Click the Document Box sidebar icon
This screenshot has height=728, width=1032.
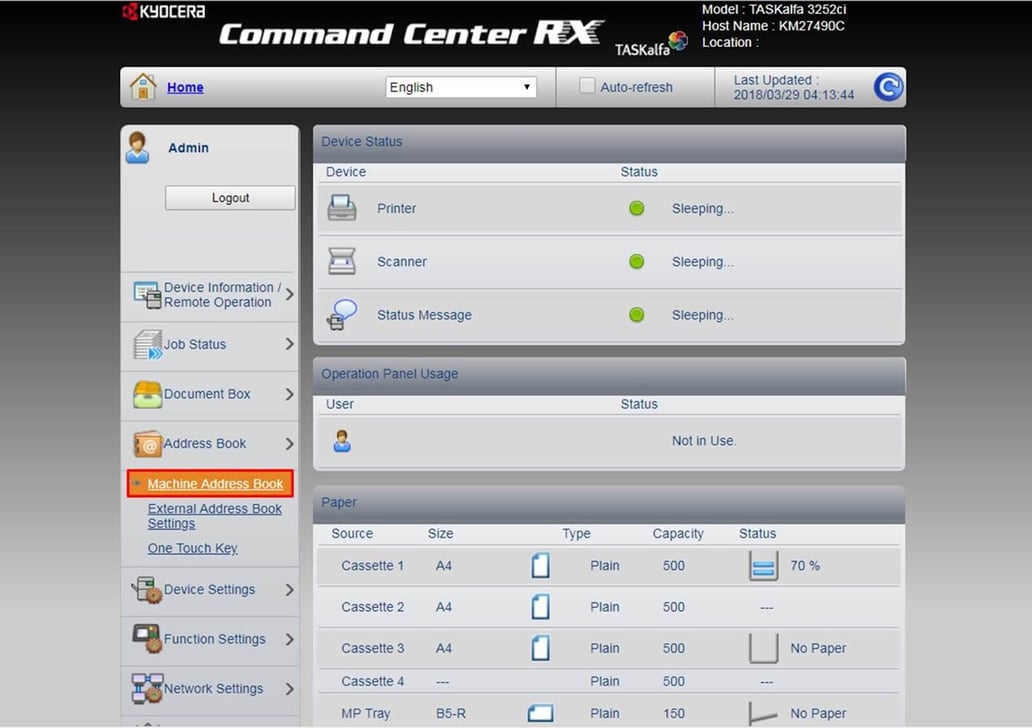(147, 394)
